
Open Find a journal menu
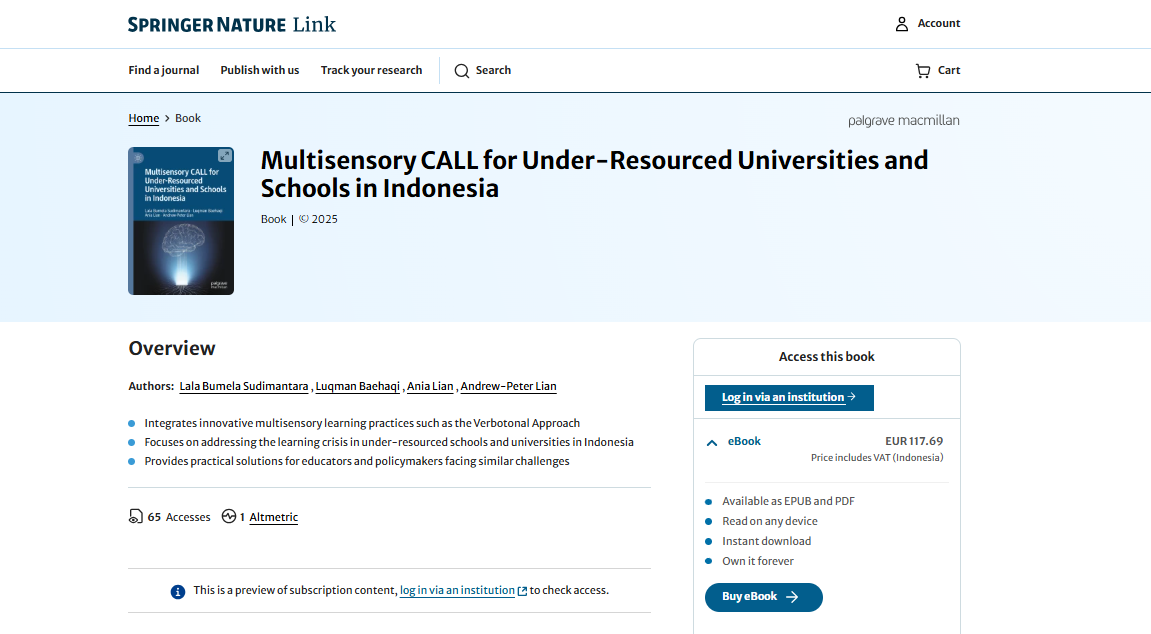tap(164, 71)
